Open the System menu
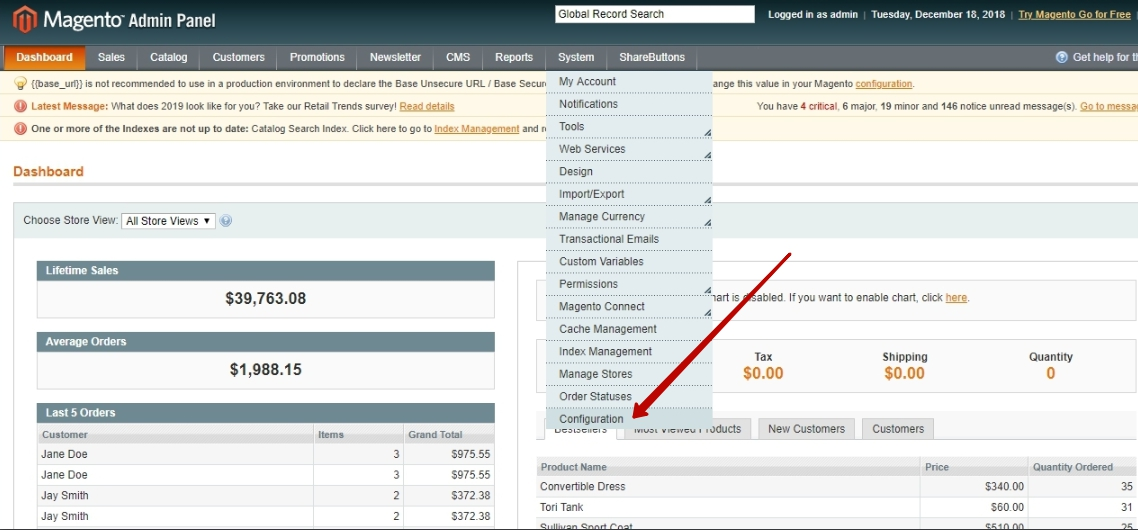The height and width of the screenshot is (530, 1138). 576,57
